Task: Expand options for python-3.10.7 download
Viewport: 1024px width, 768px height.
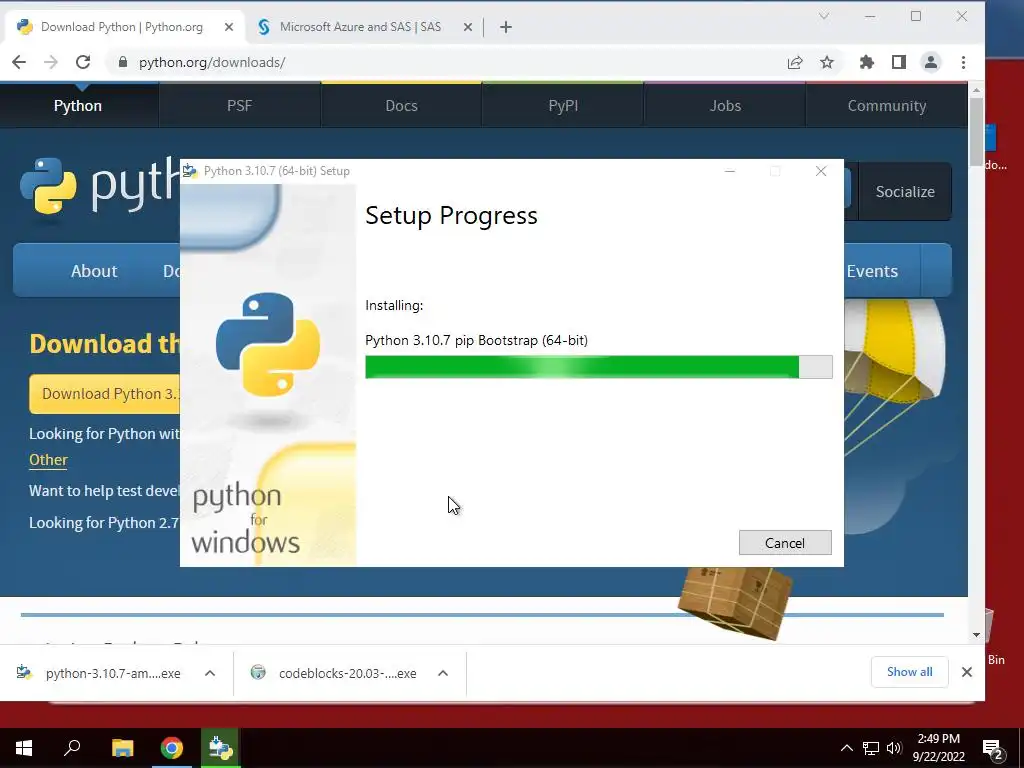Action: pos(210,673)
